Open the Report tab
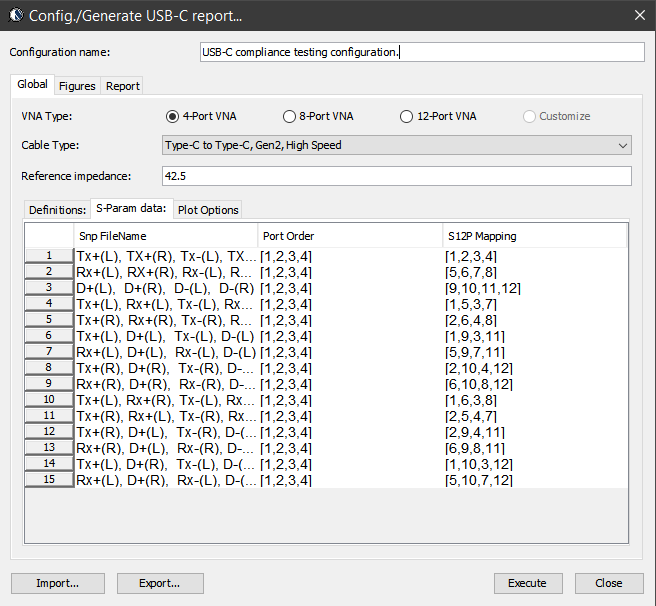The height and width of the screenshot is (606, 656). pyautogui.click(x=123, y=86)
